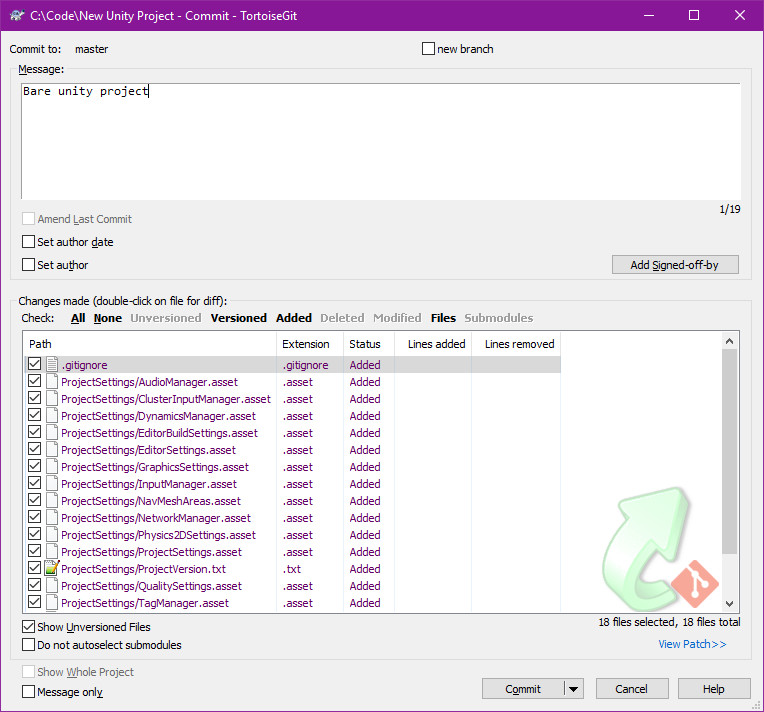Click the Lines added column header
764x712 pixels.
coord(433,344)
